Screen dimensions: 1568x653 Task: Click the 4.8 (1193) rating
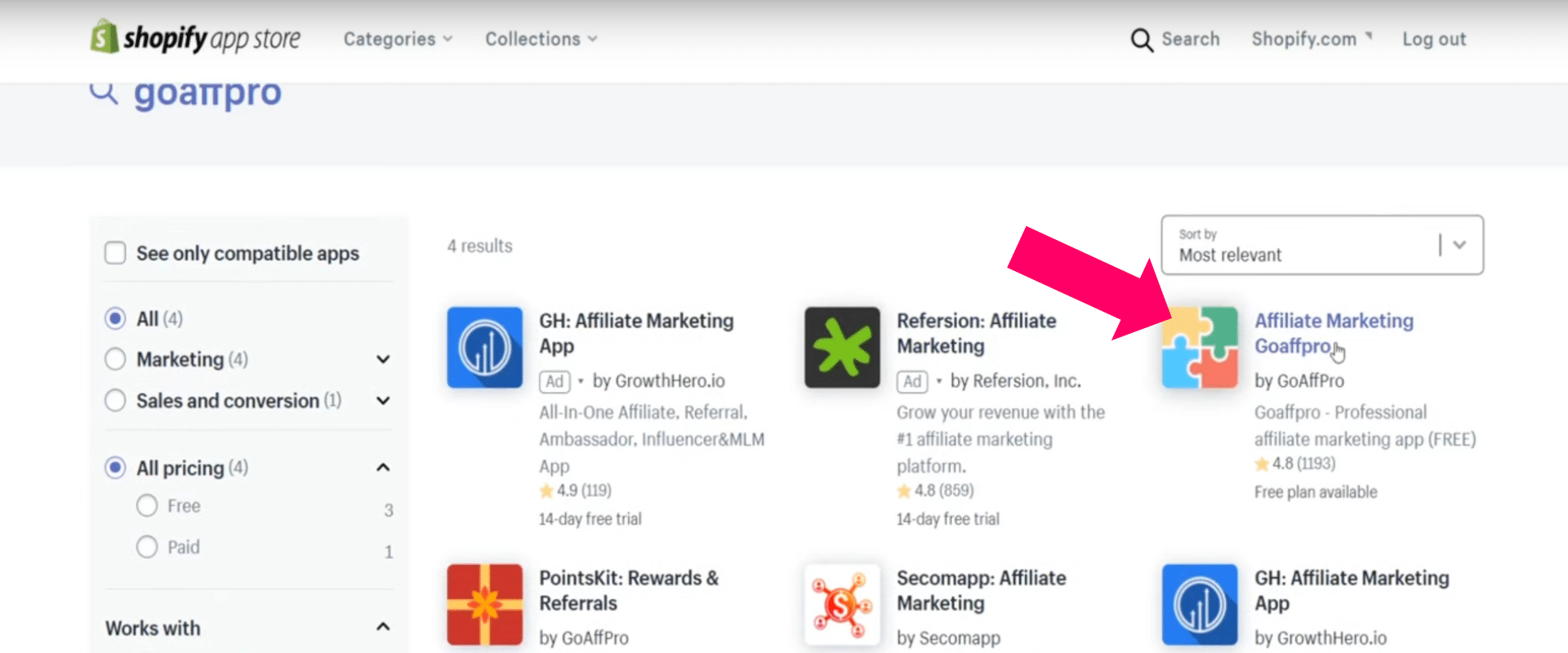(x=1295, y=464)
